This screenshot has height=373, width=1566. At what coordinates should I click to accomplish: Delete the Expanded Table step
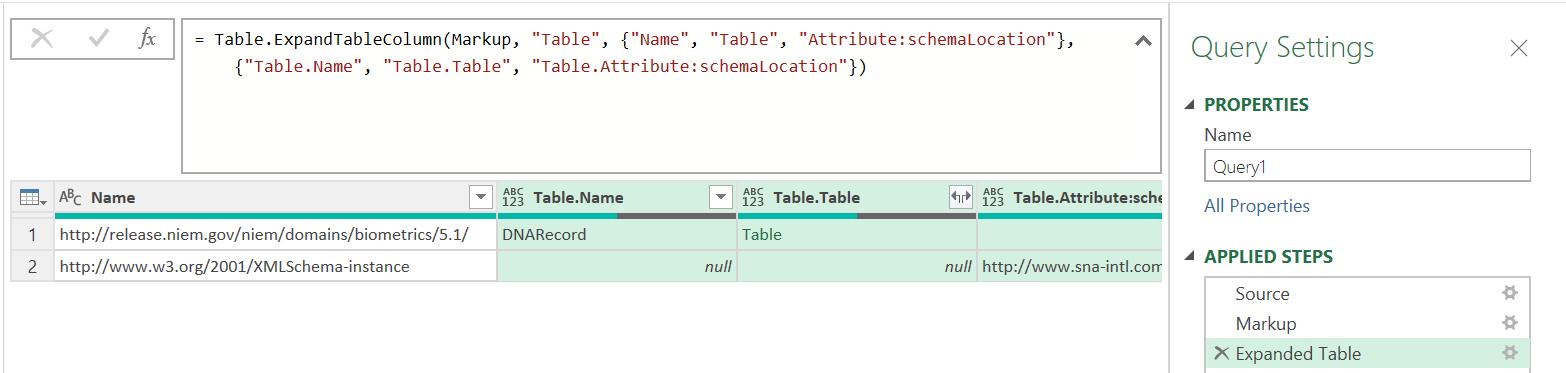pos(1221,353)
